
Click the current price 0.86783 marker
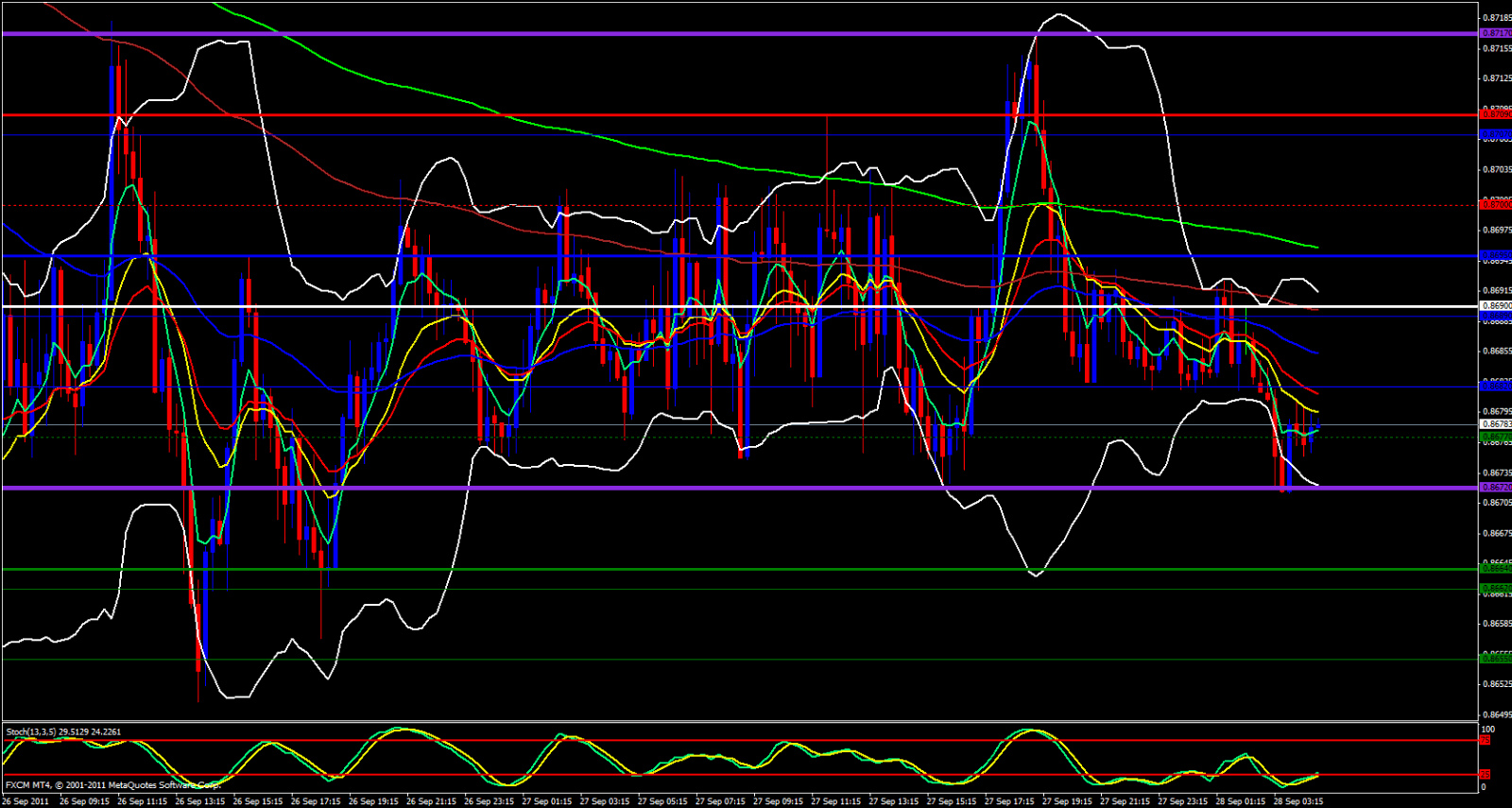coord(1495,424)
